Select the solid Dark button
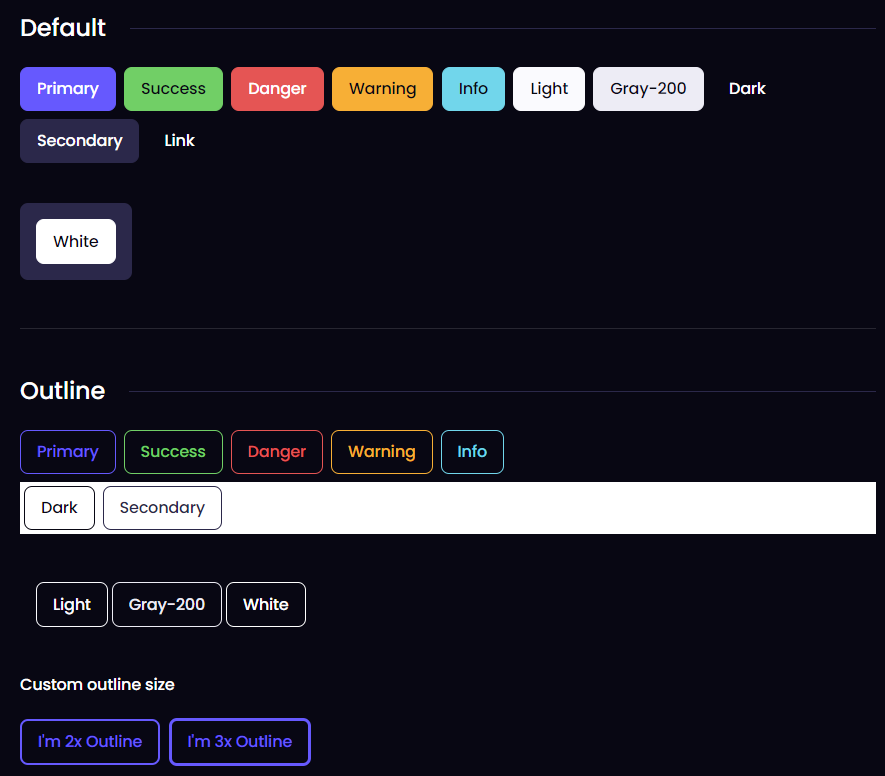 tap(747, 89)
